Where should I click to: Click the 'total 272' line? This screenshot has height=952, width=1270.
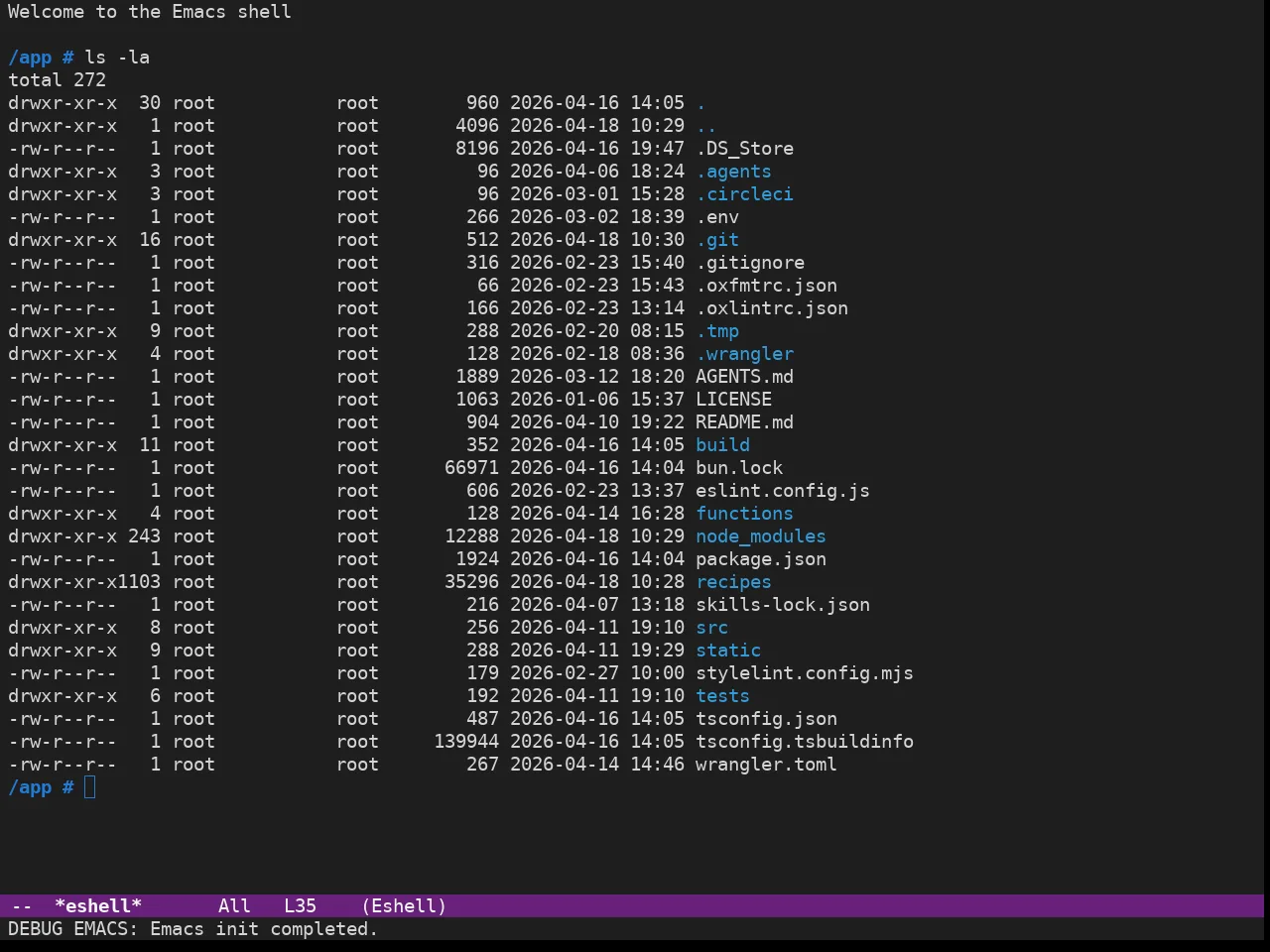click(x=57, y=80)
